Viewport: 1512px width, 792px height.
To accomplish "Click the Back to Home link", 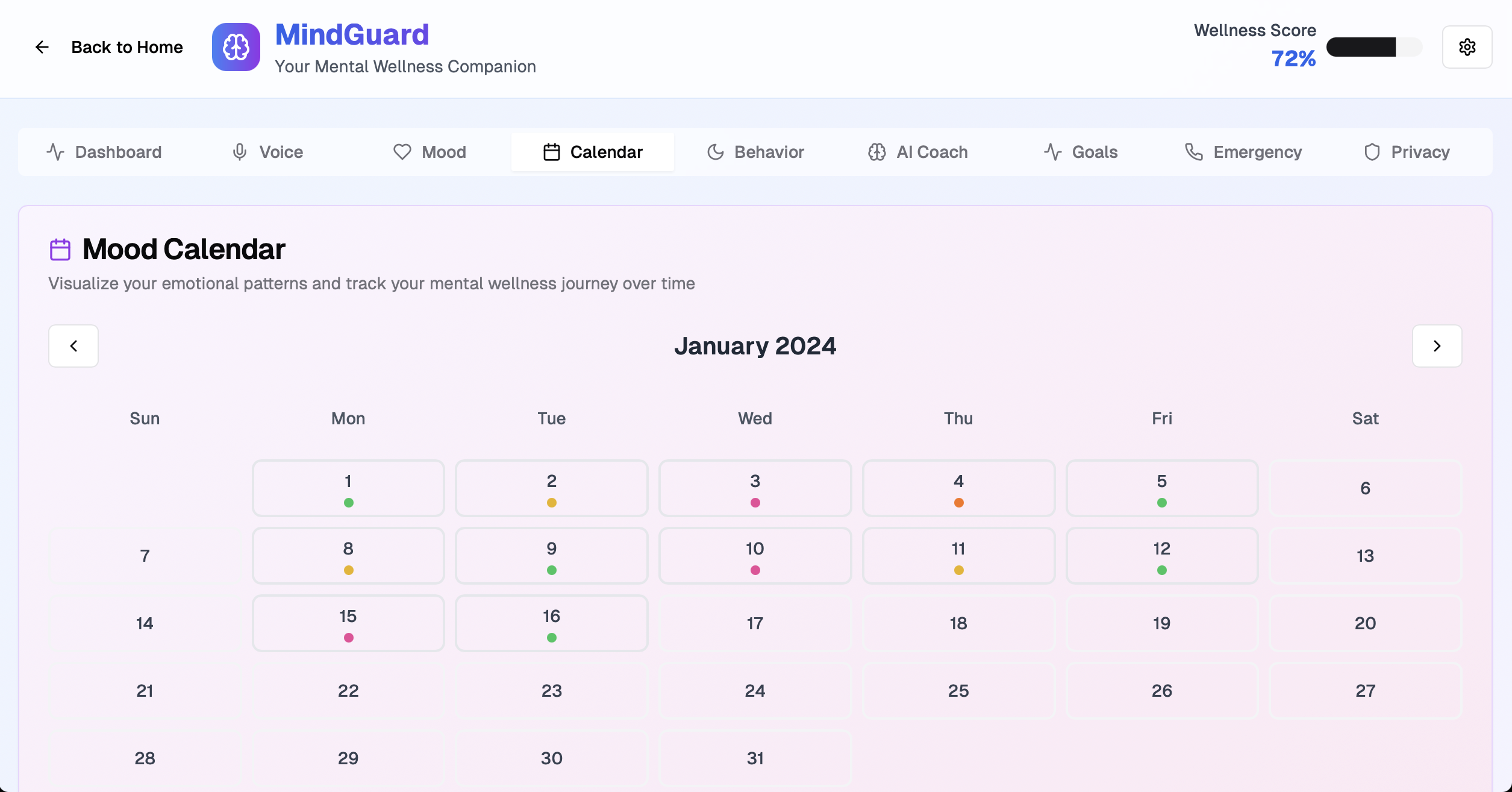I will [x=127, y=47].
